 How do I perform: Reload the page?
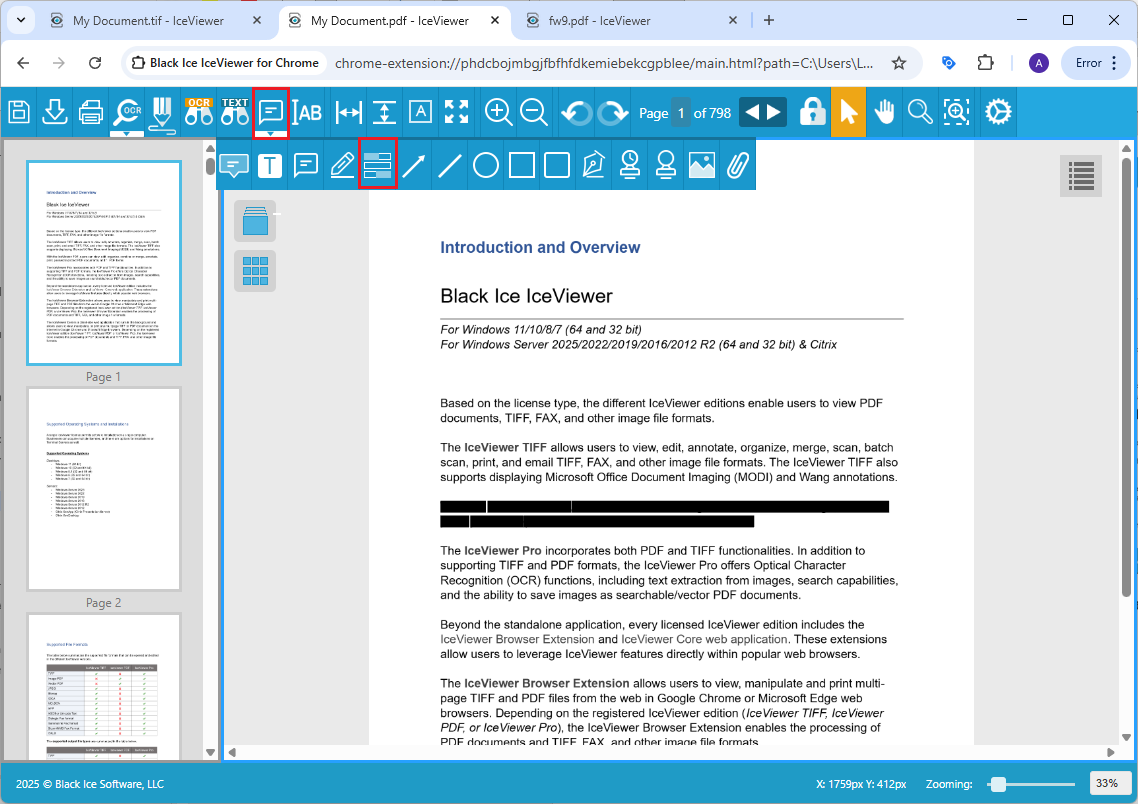point(95,63)
